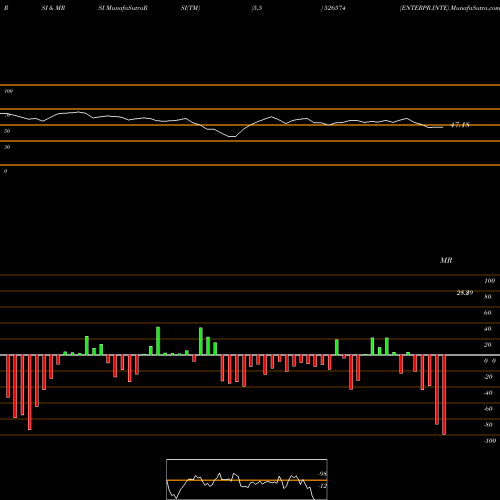The width and height of the screenshot is (500, 500).
Task: Click the mini overview chart thumbnail
Action: click(x=247, y=479)
